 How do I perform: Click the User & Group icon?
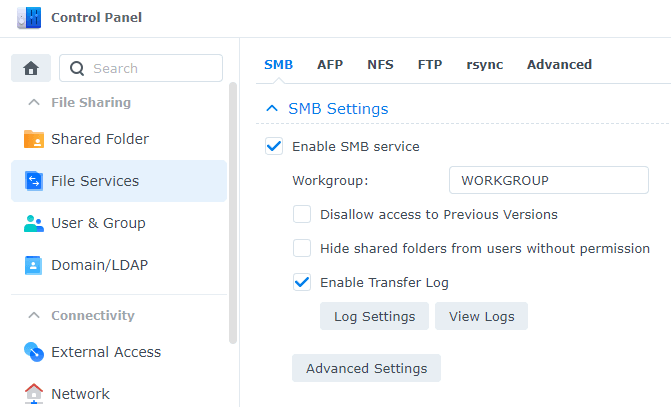tap(33, 223)
